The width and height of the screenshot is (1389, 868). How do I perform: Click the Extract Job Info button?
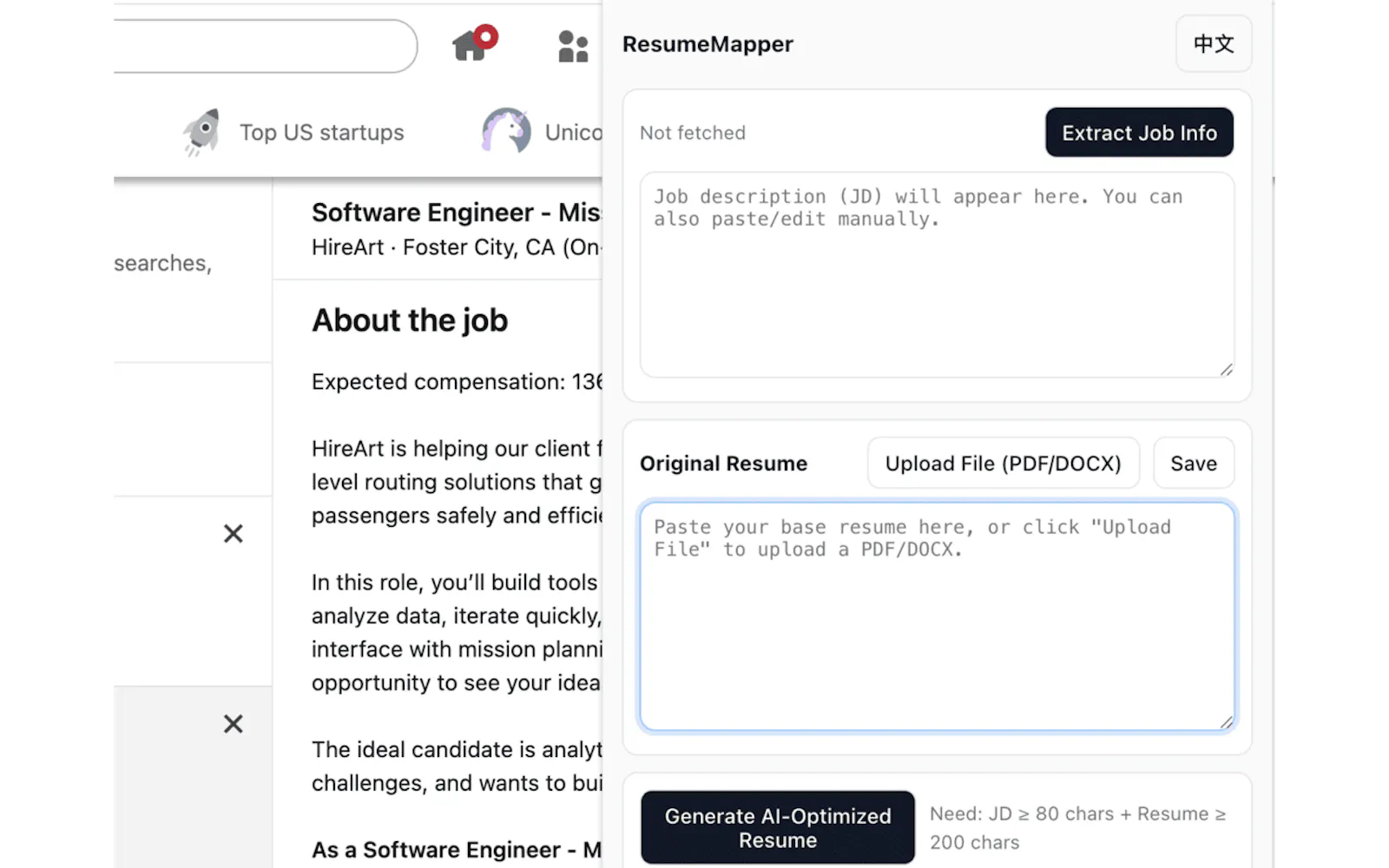tap(1139, 133)
